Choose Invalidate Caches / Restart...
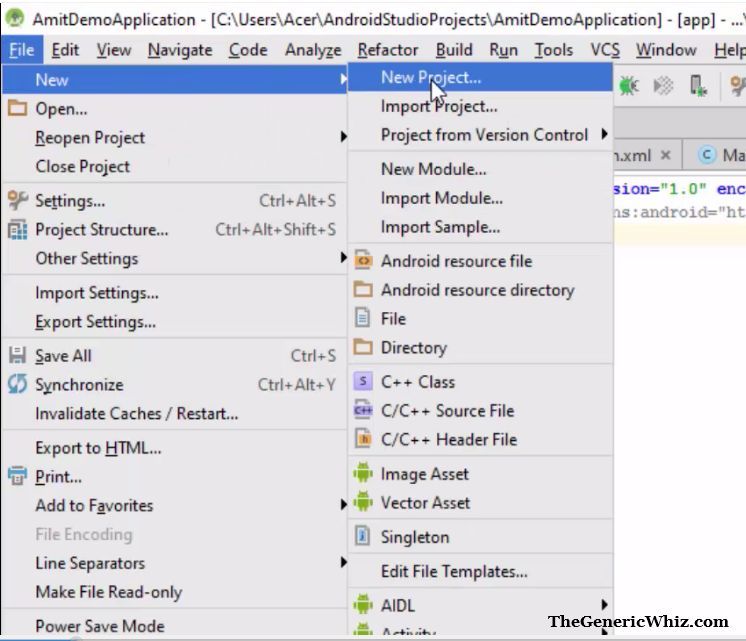The width and height of the screenshot is (746, 641). 175,413
